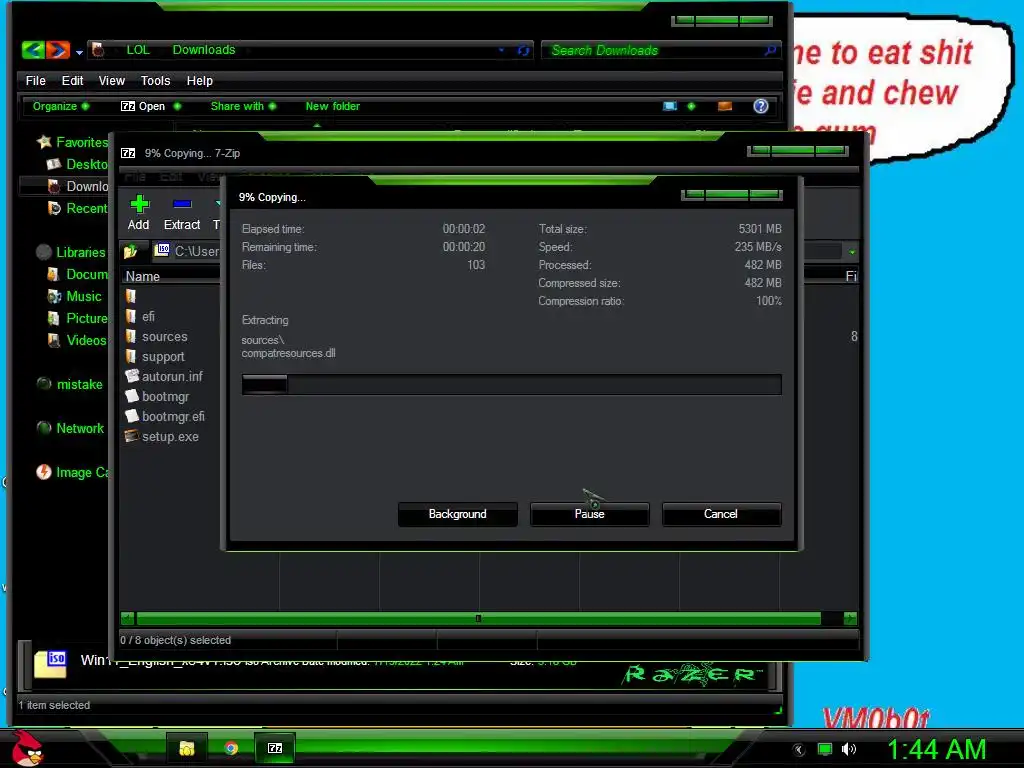Expand the Share with dropdown

pos(243,106)
